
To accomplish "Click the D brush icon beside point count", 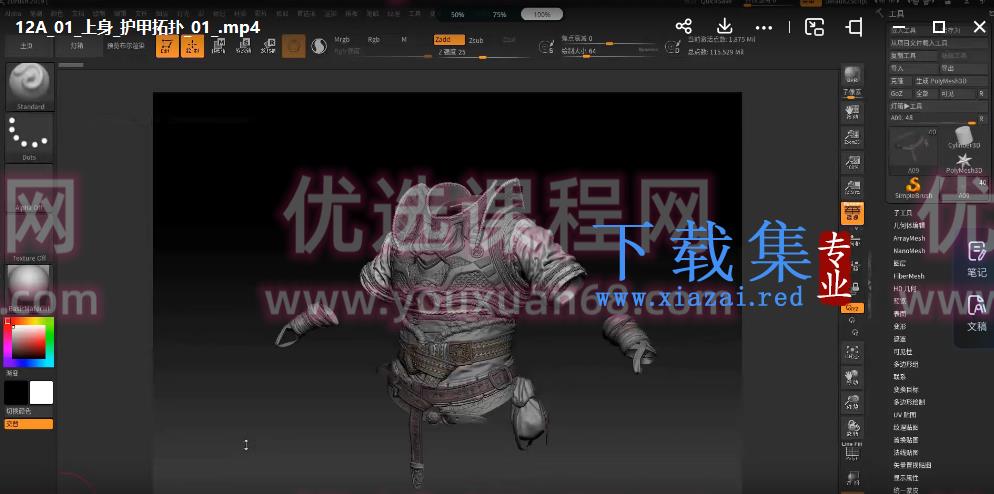I will click(673, 46).
